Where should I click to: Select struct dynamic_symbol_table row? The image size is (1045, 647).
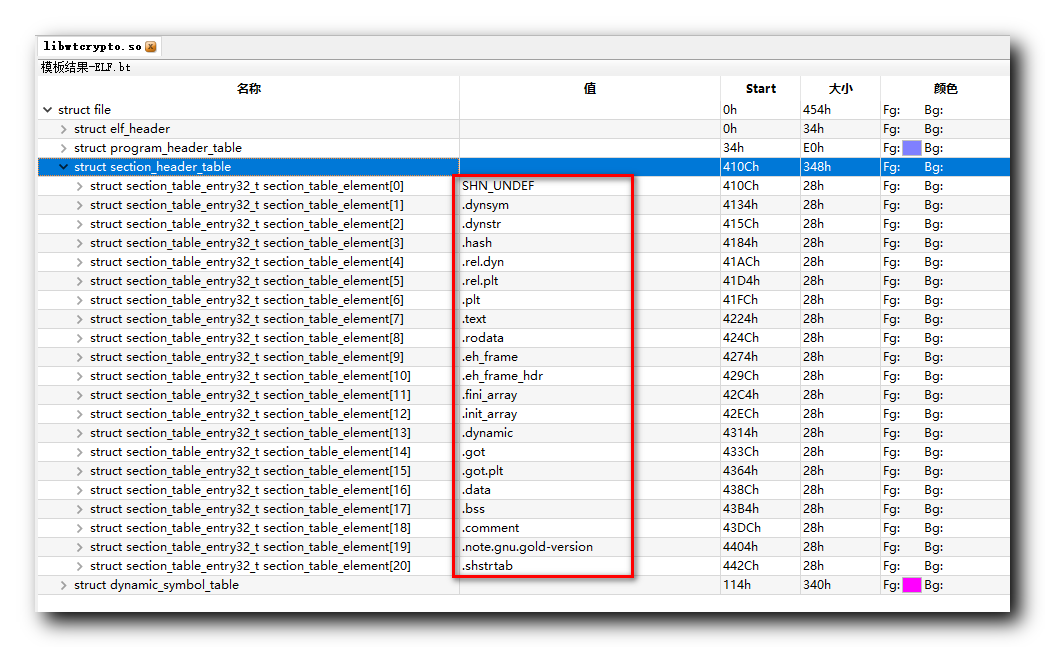pos(524,585)
